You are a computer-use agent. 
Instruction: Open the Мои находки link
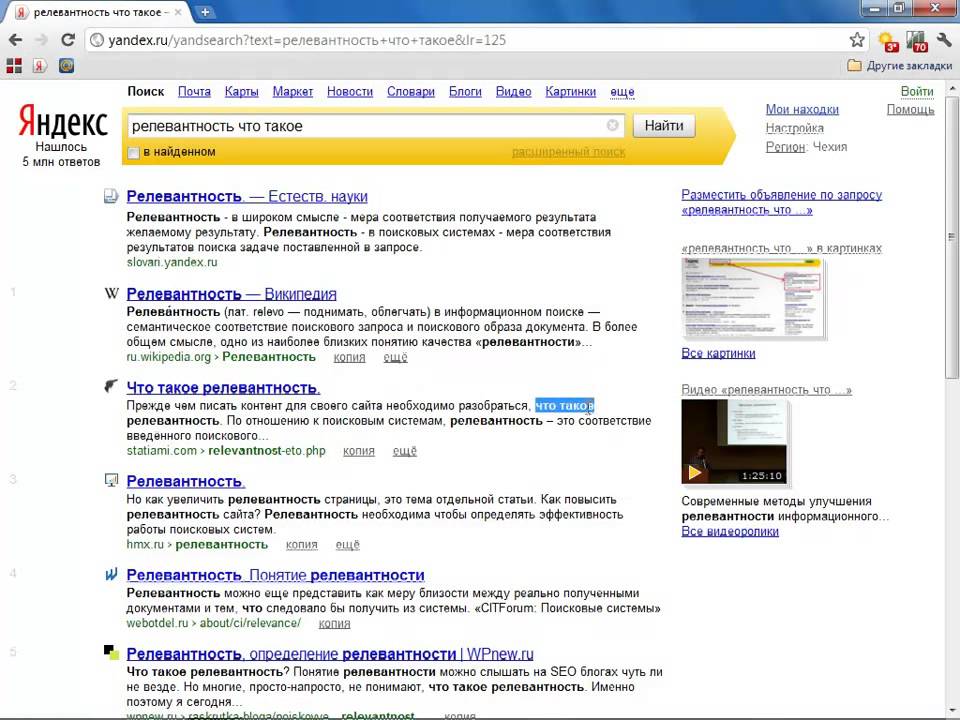click(x=802, y=110)
